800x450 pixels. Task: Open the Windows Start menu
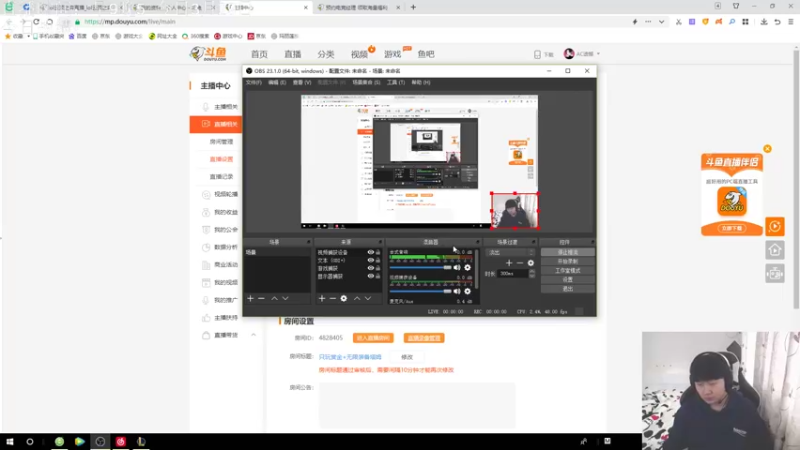coord(10,441)
